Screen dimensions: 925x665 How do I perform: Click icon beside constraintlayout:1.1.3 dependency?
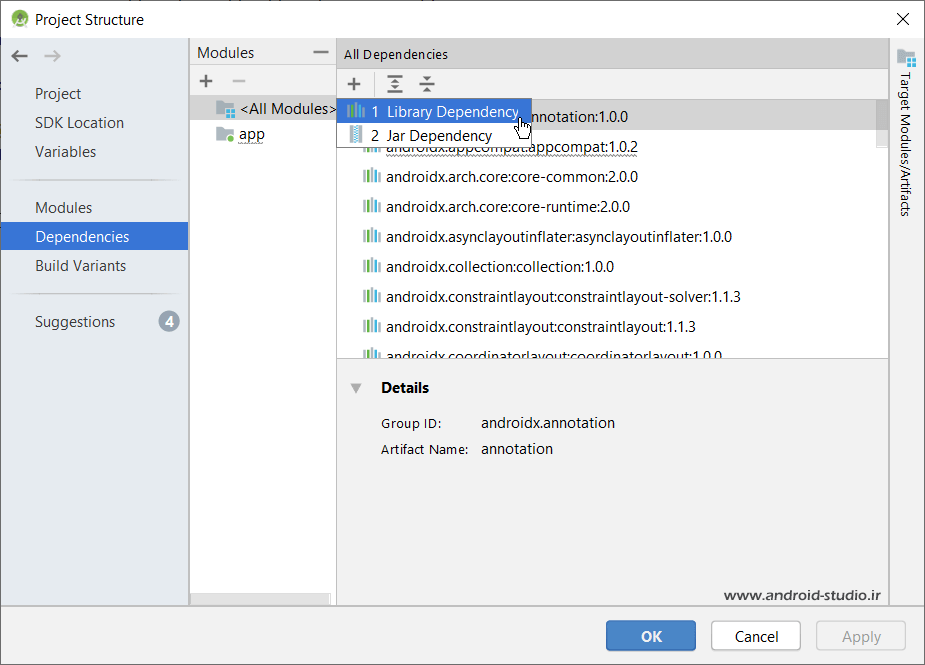pyautogui.click(x=371, y=326)
